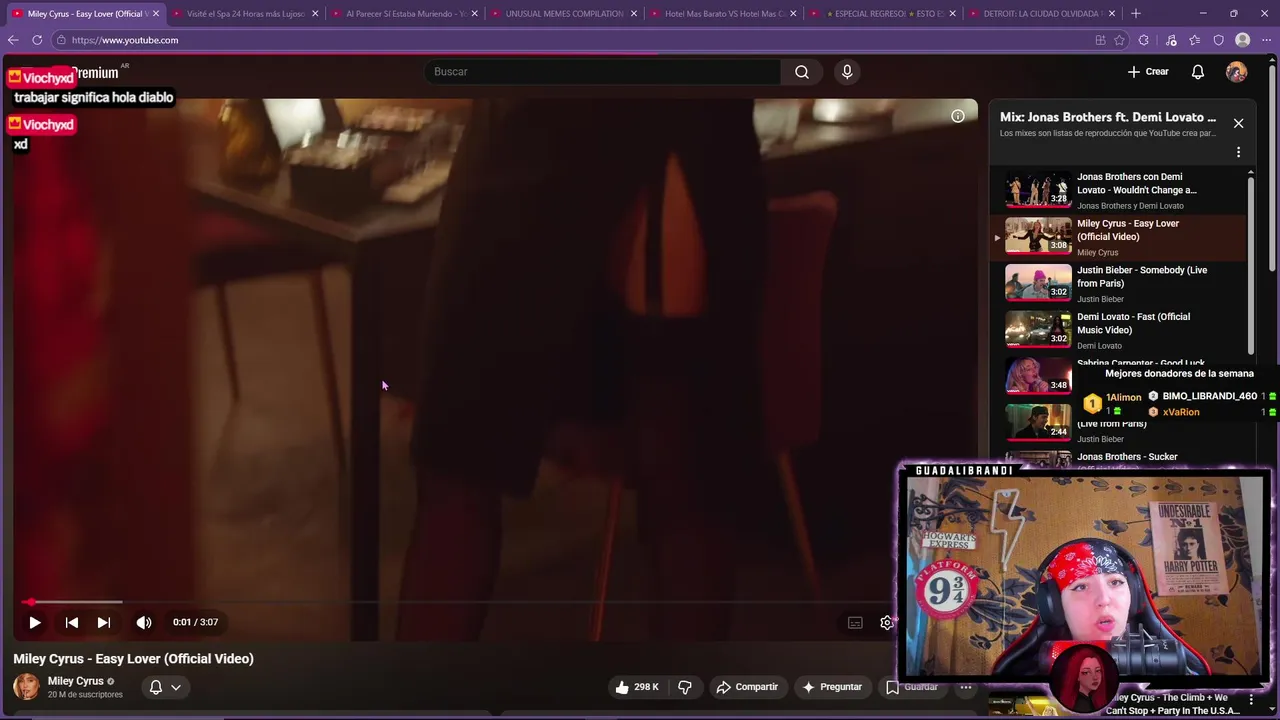
Task: Dislike the Easy Lover video
Action: (685, 687)
